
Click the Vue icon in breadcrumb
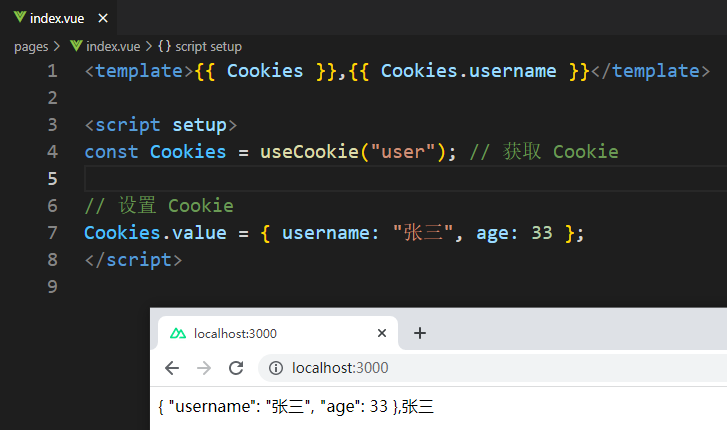pos(76,46)
